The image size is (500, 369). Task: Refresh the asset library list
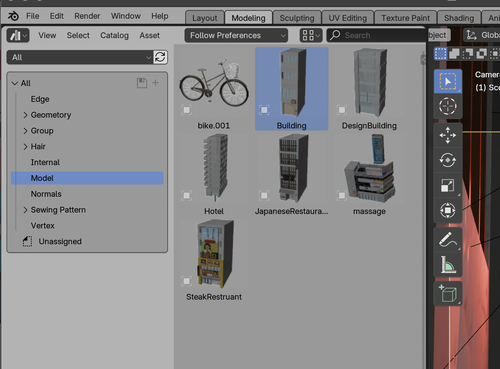[x=160, y=57]
